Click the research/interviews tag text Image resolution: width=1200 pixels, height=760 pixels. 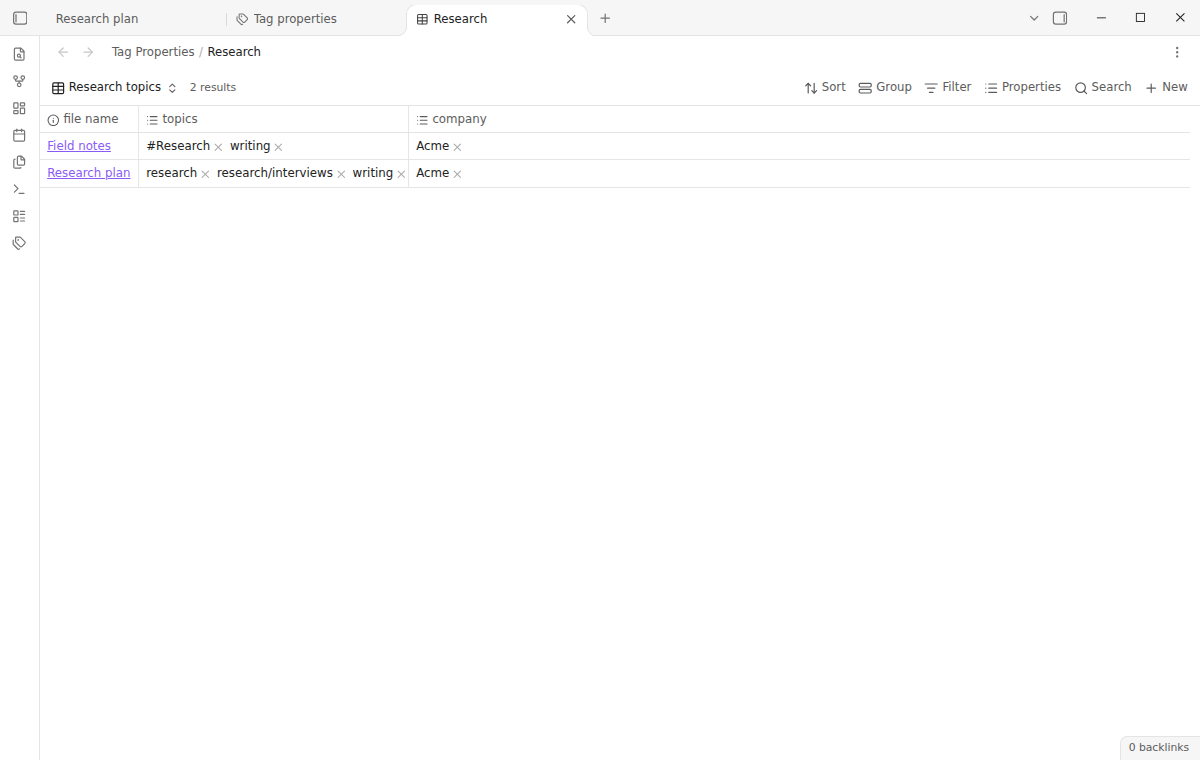275,173
